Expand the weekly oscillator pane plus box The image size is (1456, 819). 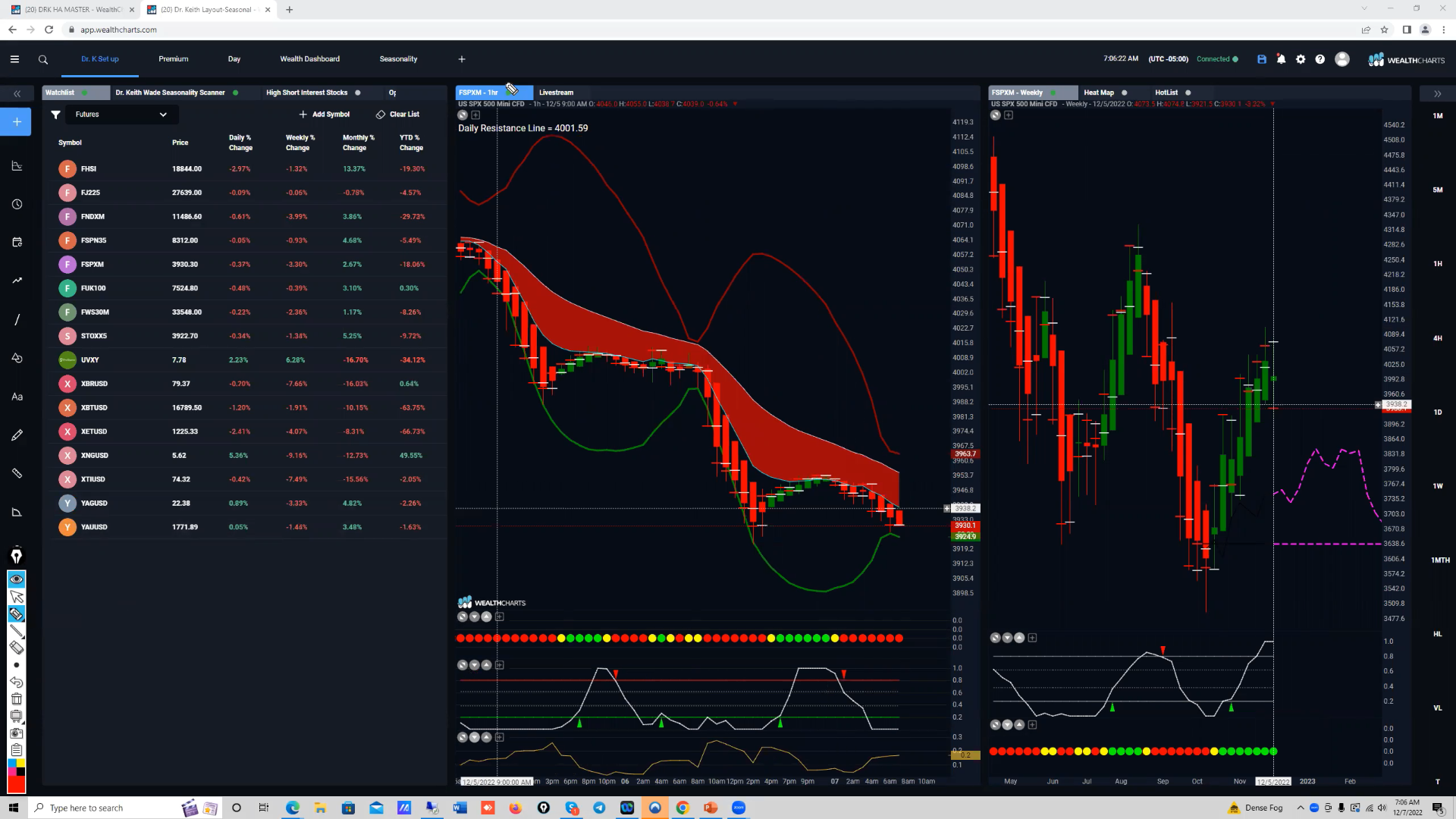(x=1032, y=638)
